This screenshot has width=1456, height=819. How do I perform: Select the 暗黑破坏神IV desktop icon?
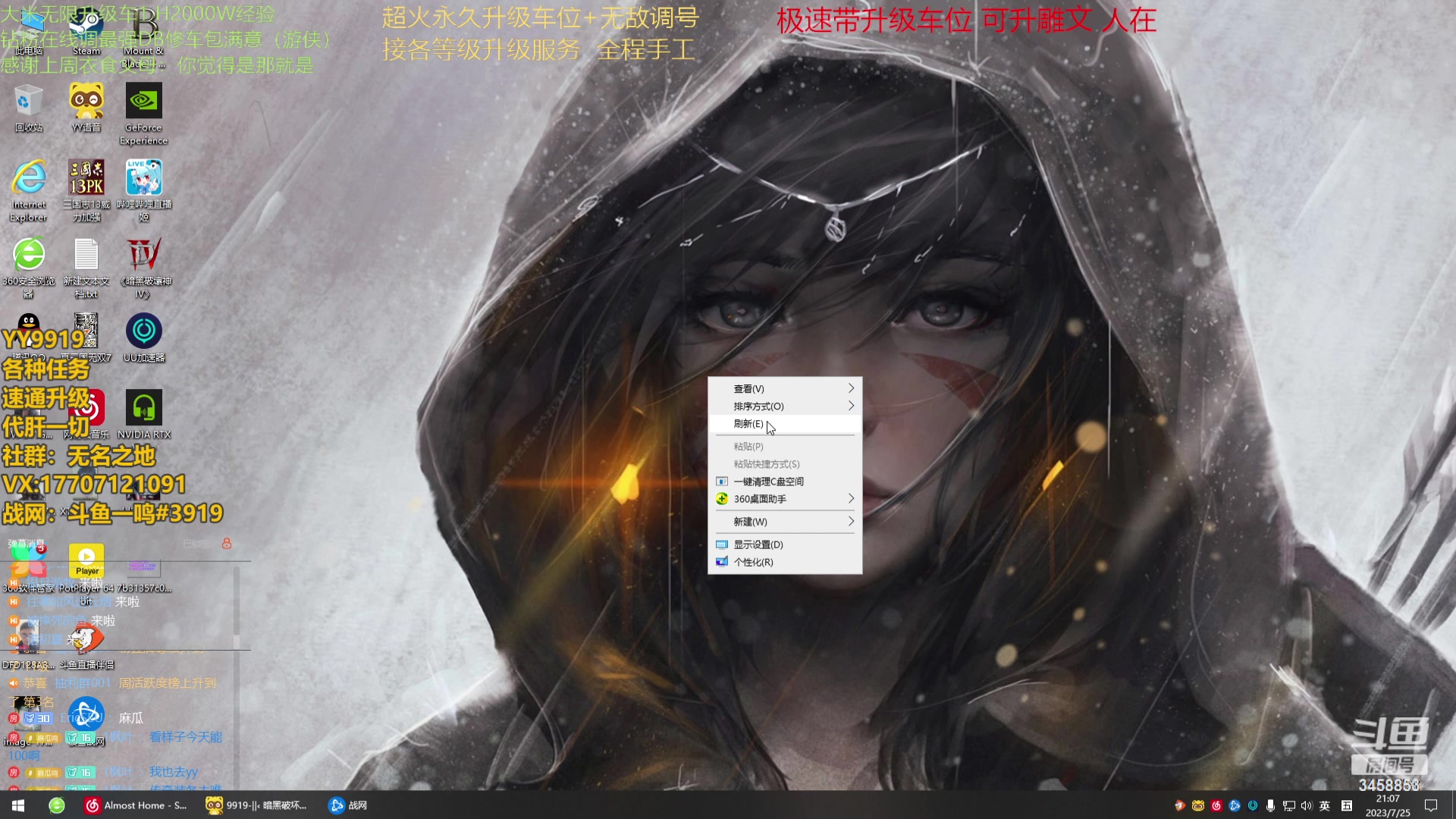143,267
